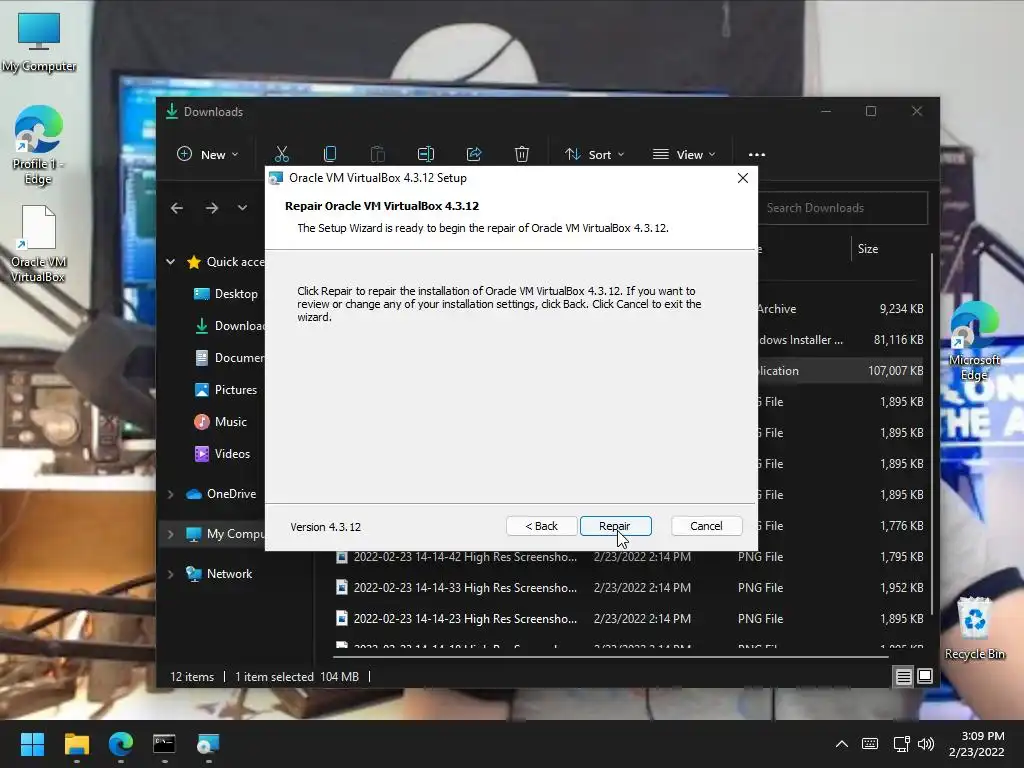Navigate back with the Explorer back arrow

(x=177, y=208)
